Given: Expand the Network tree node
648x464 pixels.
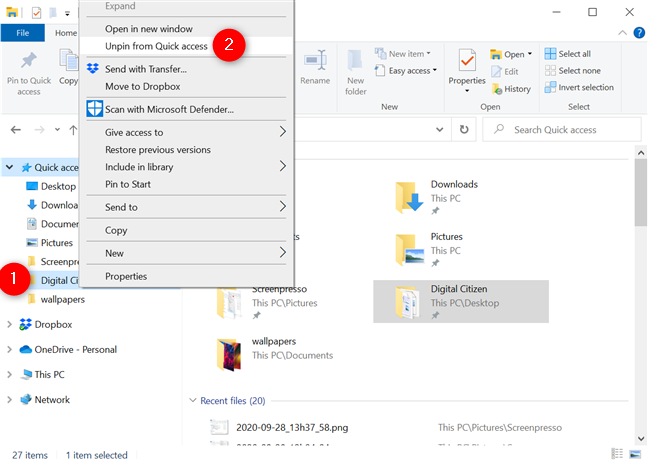Looking at the screenshot, I should coord(9,400).
